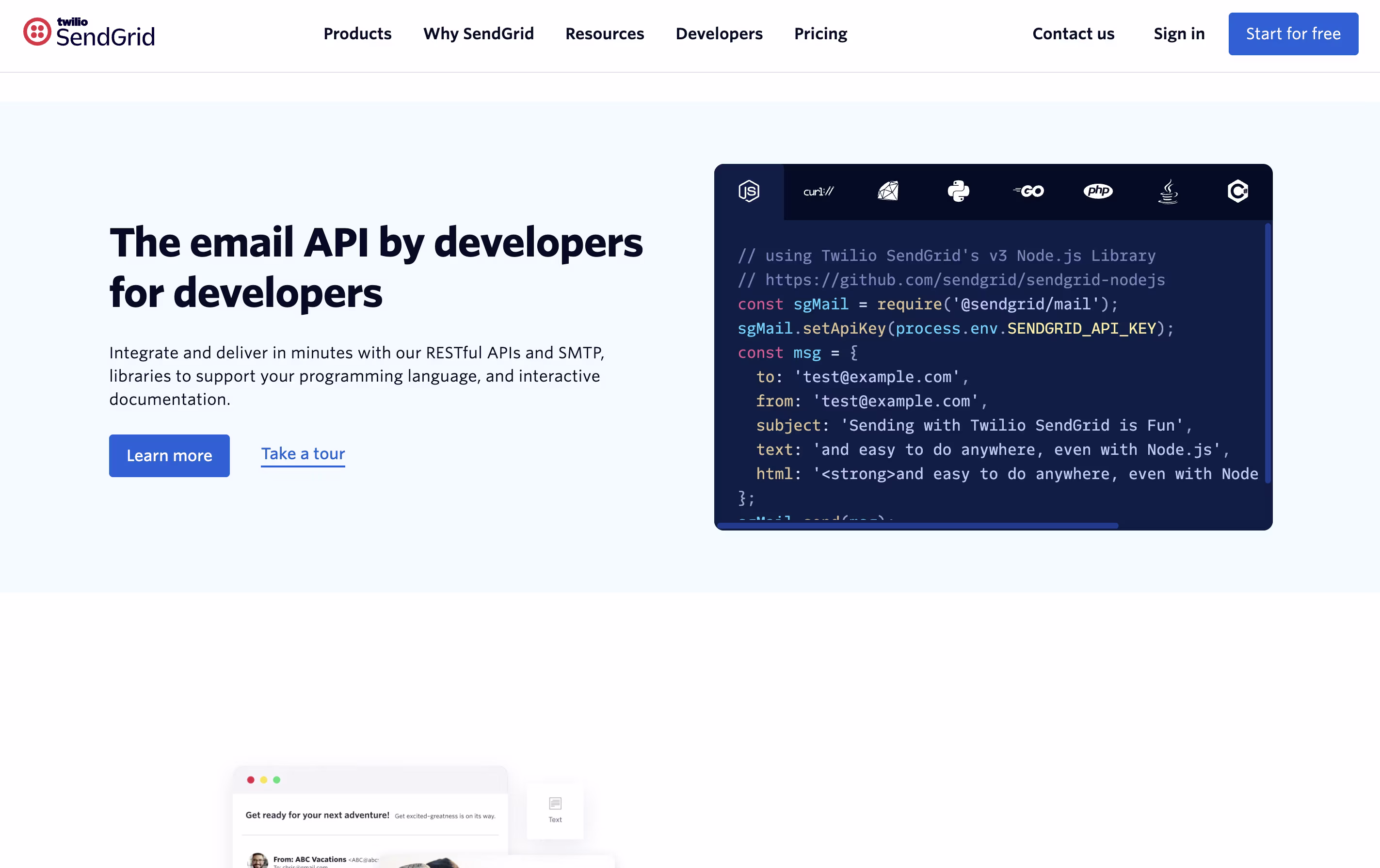This screenshot has width=1380, height=868.
Task: Switch to the curl code sample
Action: [x=818, y=192]
